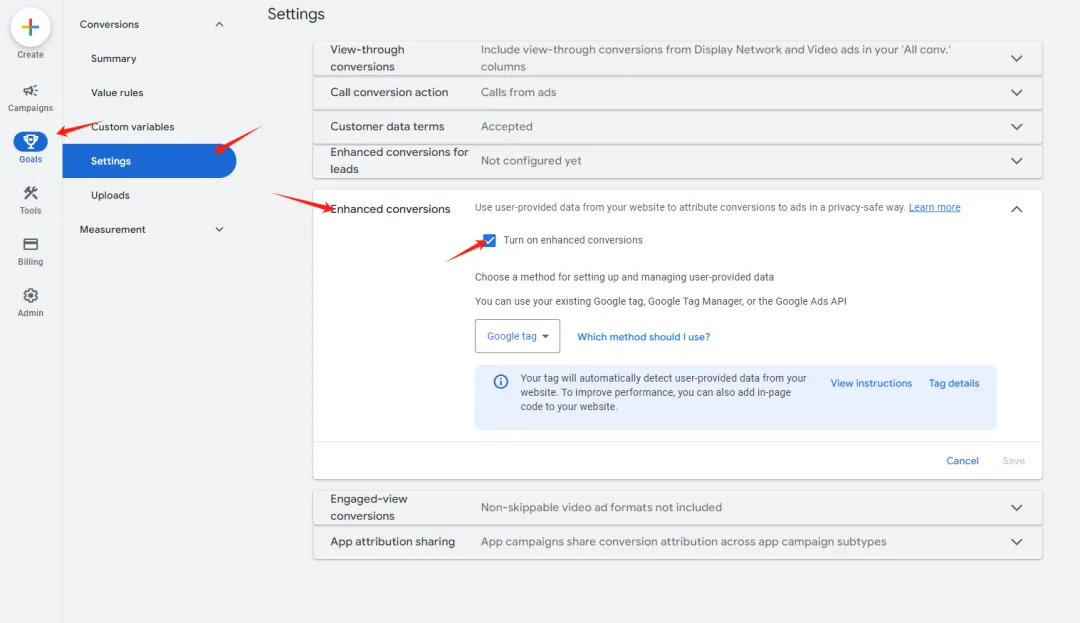Open the Tools wrench icon
This screenshot has height=623, width=1080.
[30, 193]
